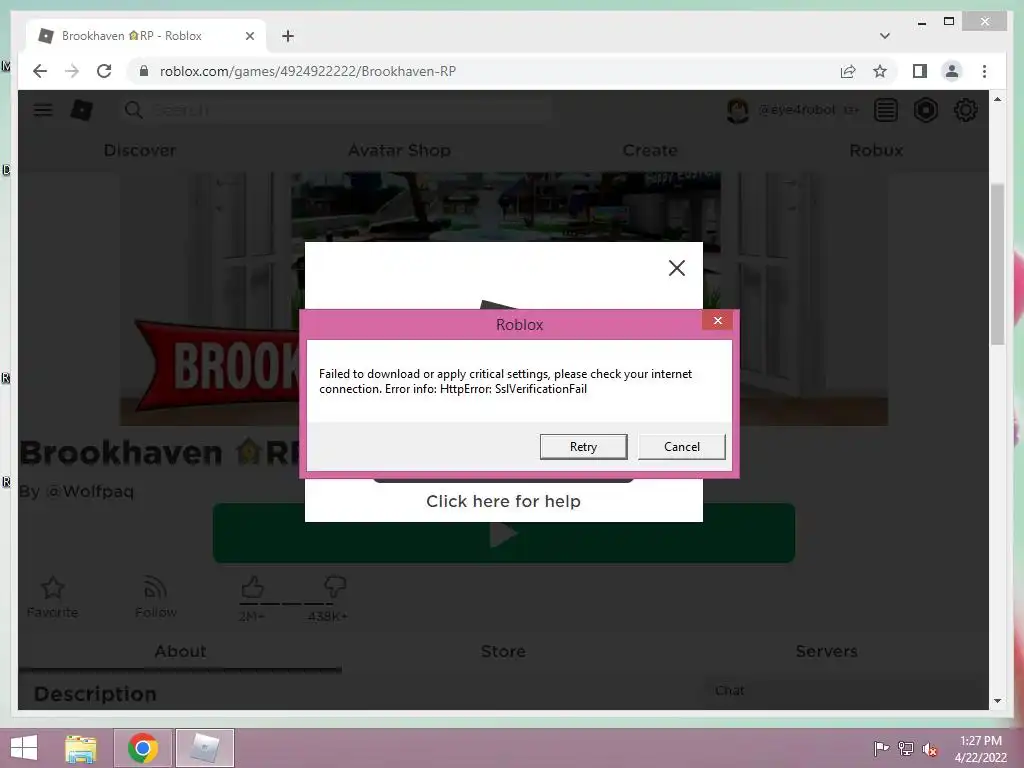Switch to the Store tab
Viewport: 1024px width, 768px height.
(x=503, y=651)
